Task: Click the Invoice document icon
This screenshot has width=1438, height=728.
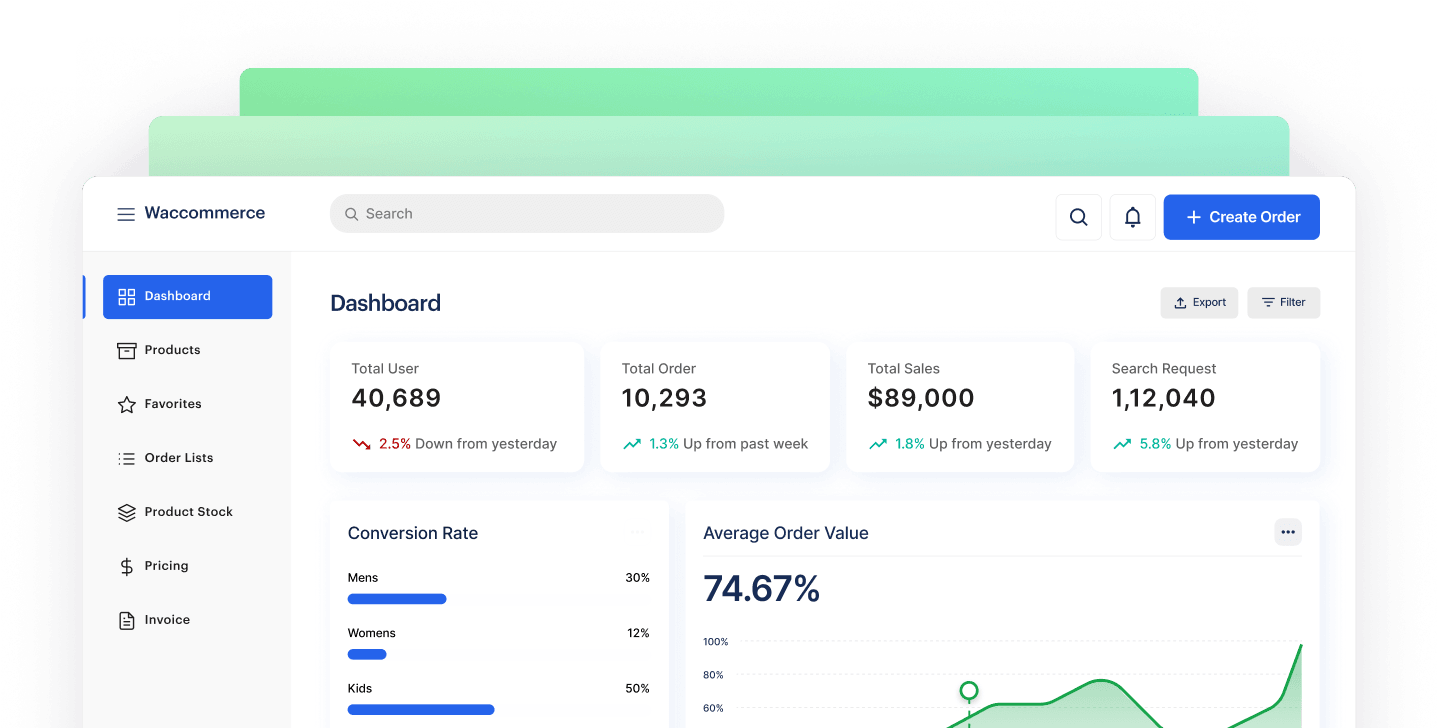Action: (126, 621)
